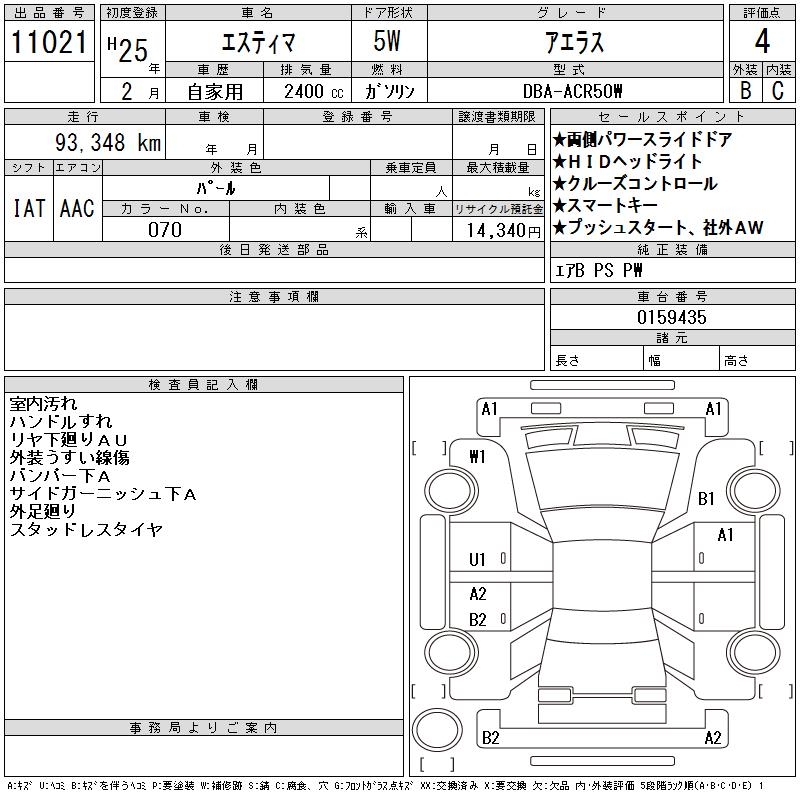The height and width of the screenshot is (800, 800).
Task: Click the interior grade C under 内装
Action: coord(778,90)
